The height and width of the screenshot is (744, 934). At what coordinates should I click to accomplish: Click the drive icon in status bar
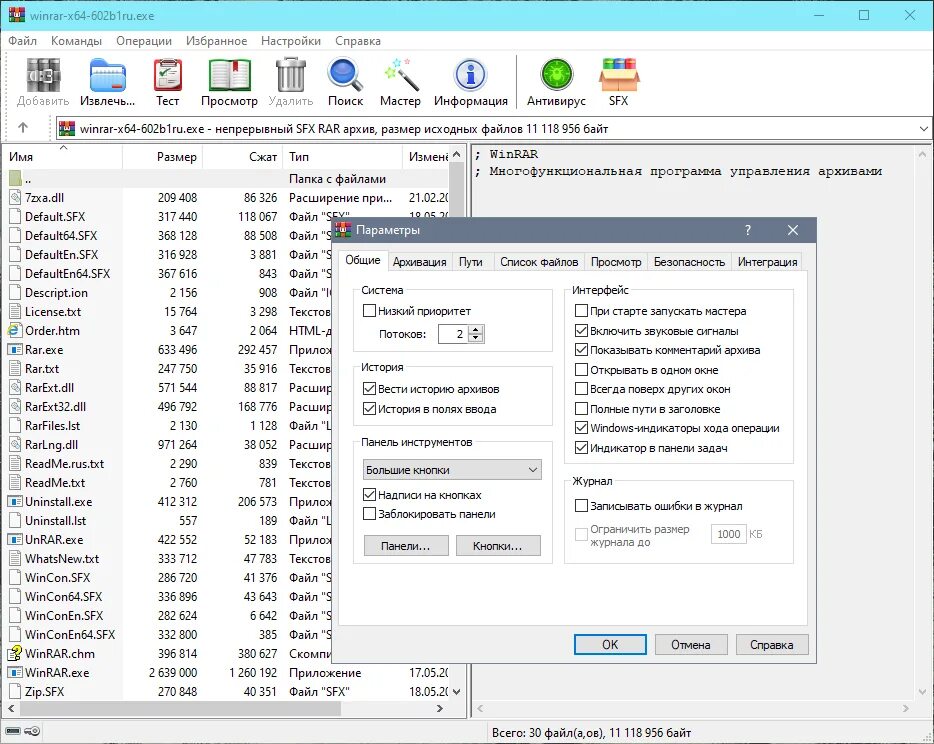click(x=13, y=731)
